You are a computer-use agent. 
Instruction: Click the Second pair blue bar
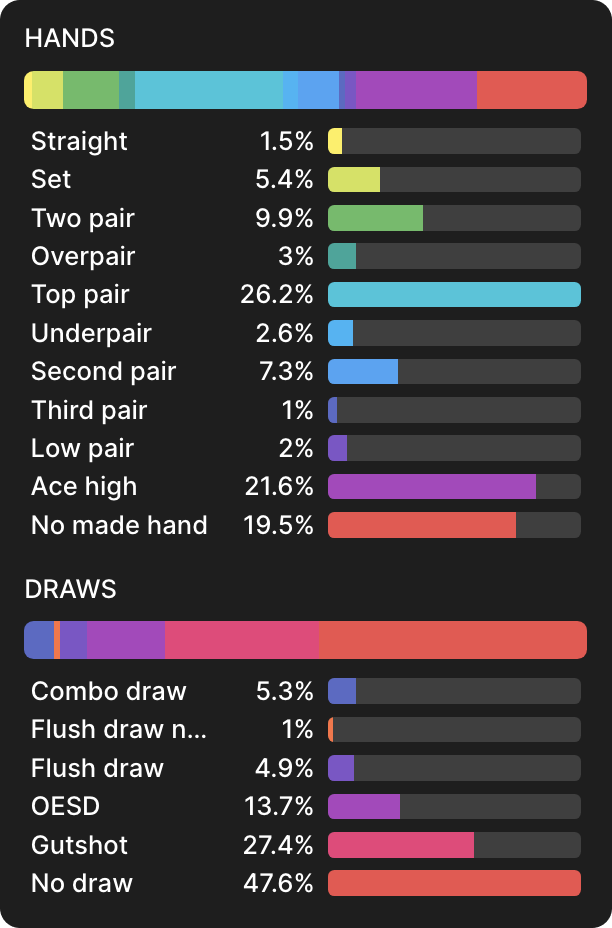(x=363, y=372)
